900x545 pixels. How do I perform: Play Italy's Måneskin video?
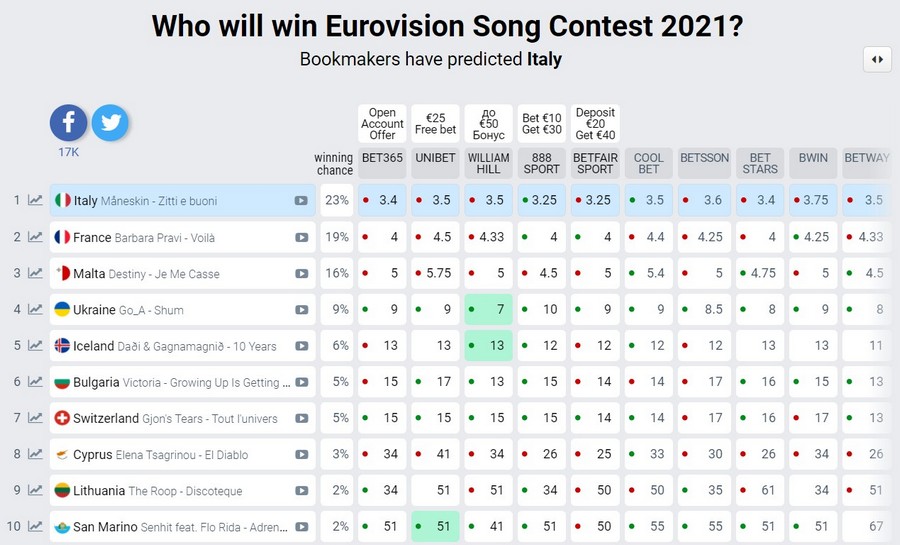[x=301, y=201]
